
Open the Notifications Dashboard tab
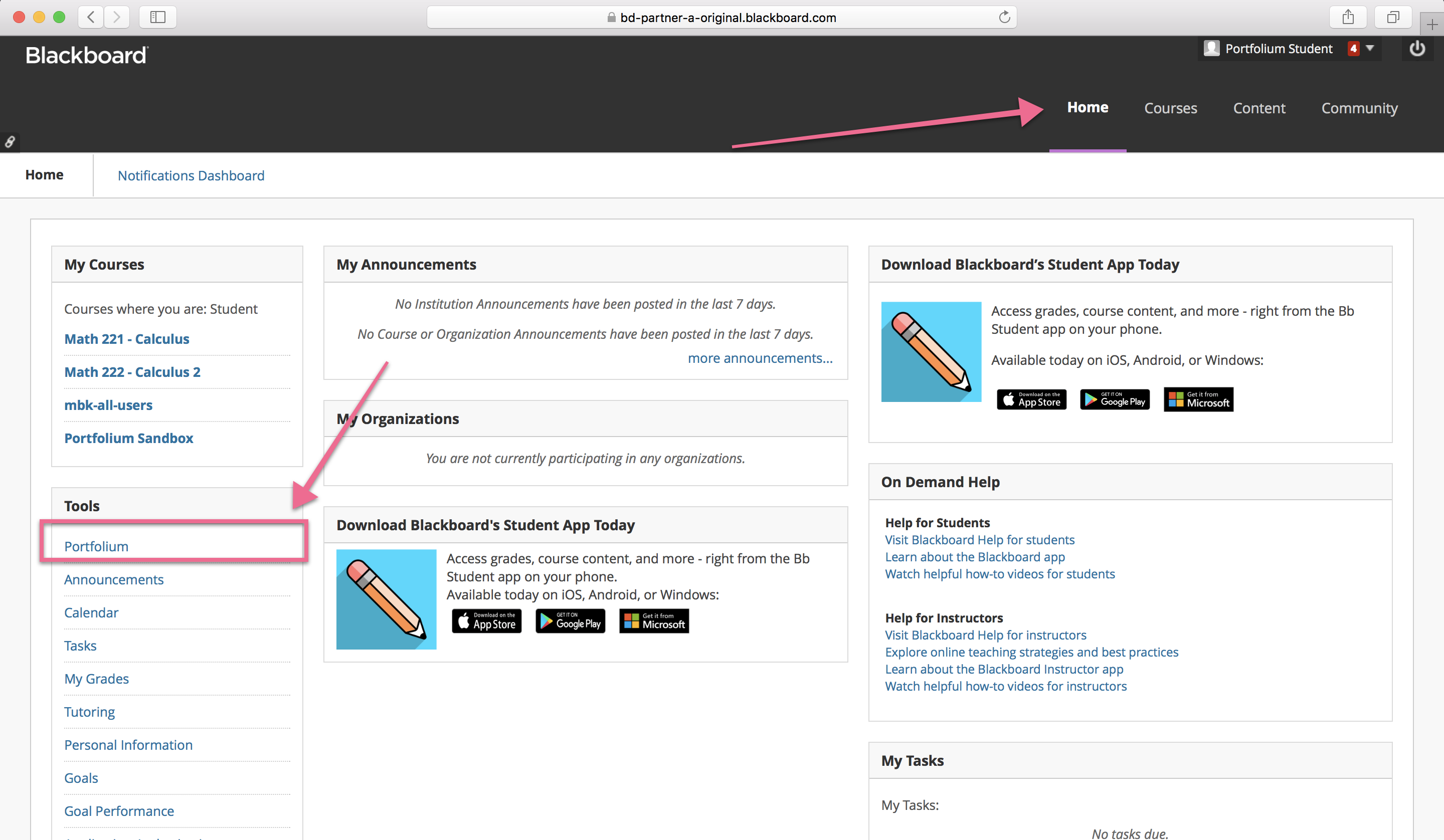pos(191,175)
